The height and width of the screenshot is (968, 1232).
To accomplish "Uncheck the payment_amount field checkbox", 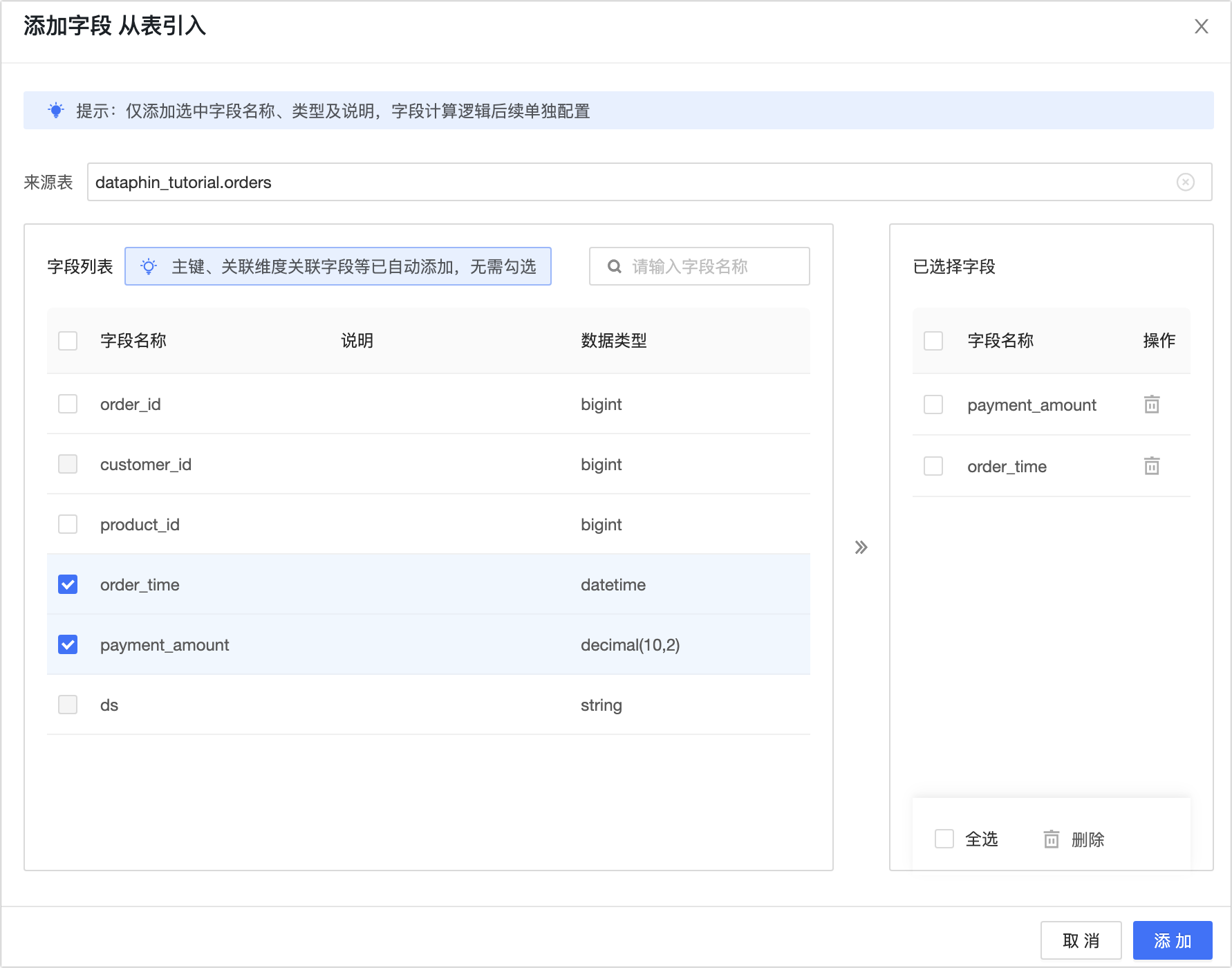I will [68, 644].
